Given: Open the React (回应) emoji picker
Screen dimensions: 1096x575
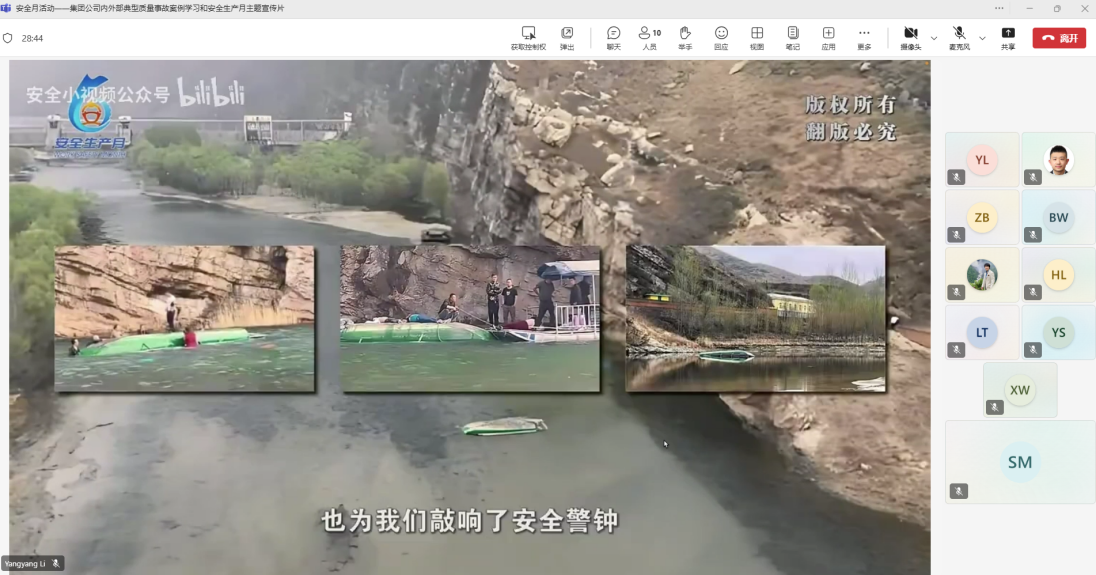Looking at the screenshot, I should (x=721, y=34).
